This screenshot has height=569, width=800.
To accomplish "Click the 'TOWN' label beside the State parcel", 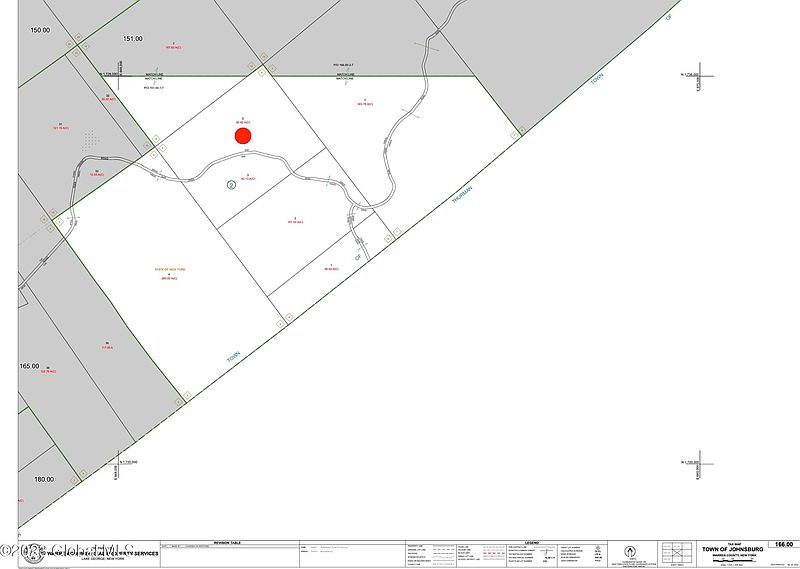I will [234, 356].
